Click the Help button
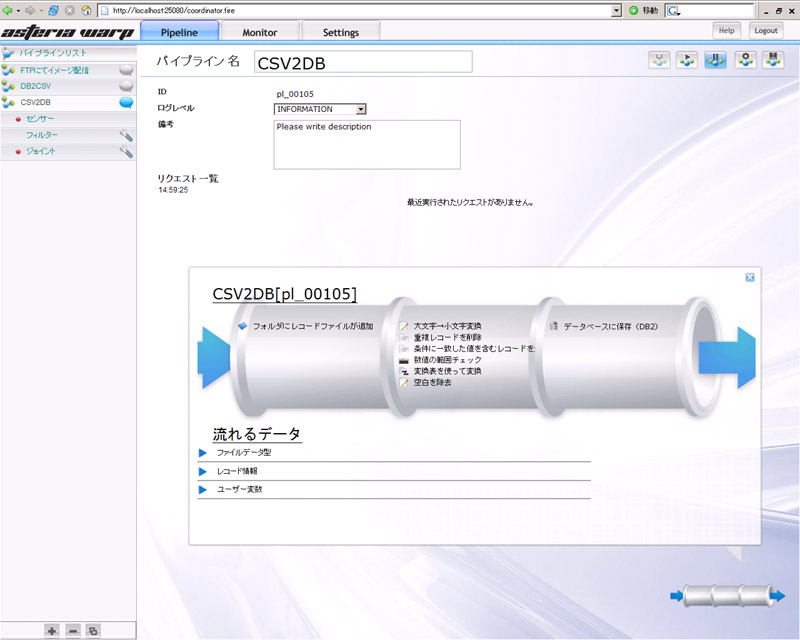This screenshot has width=800, height=640. tap(726, 31)
